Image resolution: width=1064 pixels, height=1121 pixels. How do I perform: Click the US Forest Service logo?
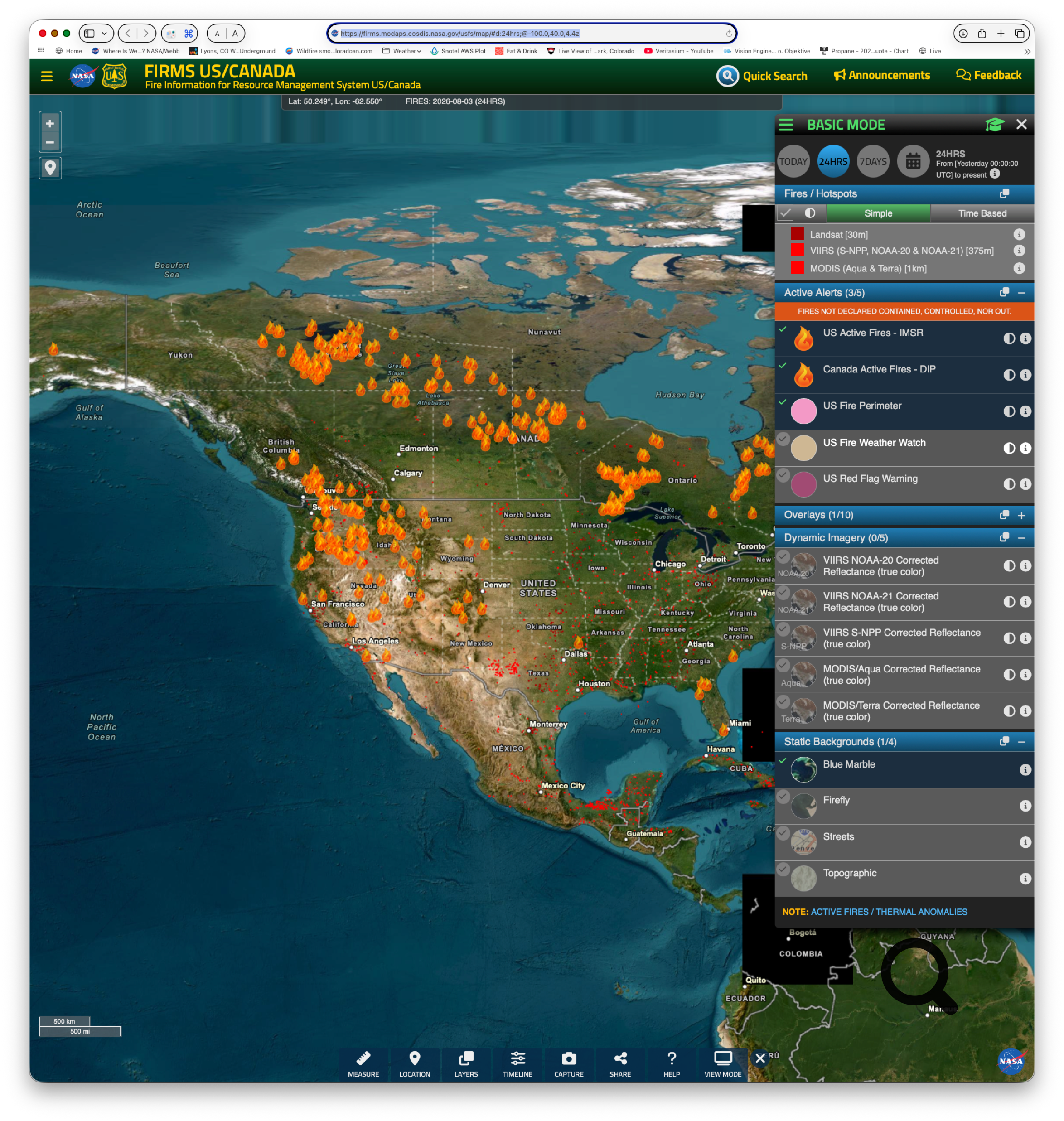tap(114, 76)
